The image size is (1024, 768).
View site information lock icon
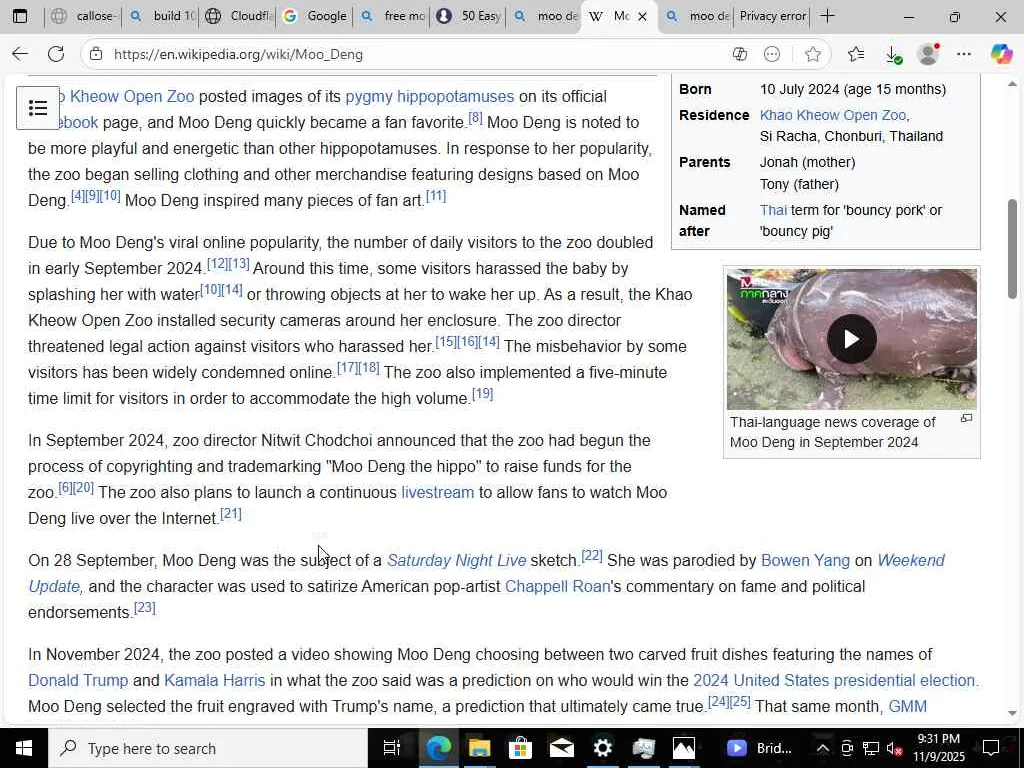pos(96,54)
